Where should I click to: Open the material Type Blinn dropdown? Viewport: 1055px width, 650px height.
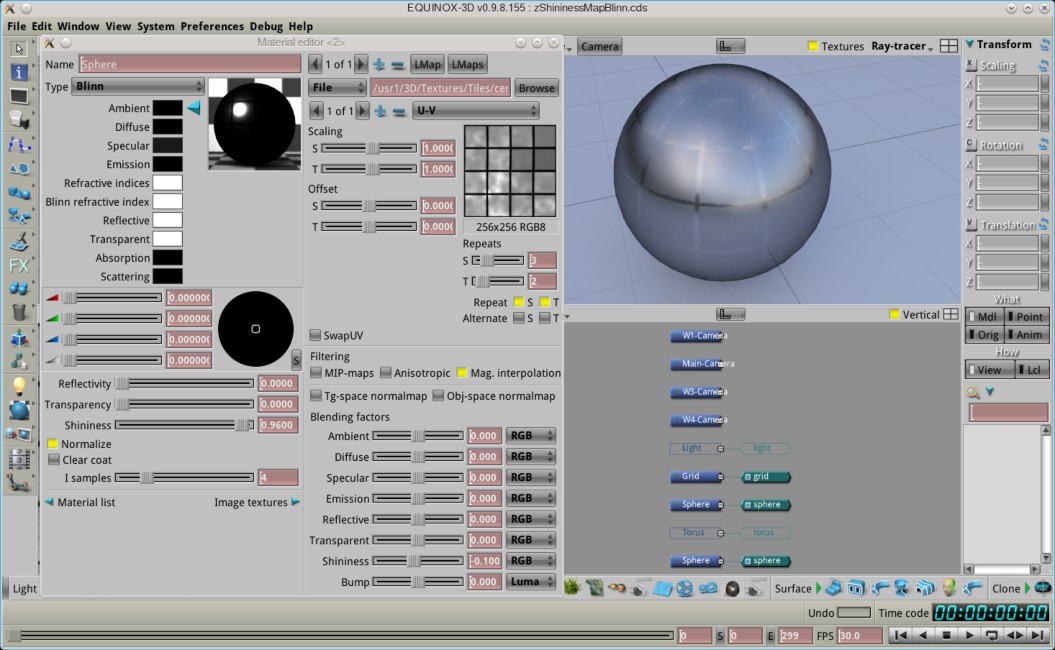[x=138, y=87]
